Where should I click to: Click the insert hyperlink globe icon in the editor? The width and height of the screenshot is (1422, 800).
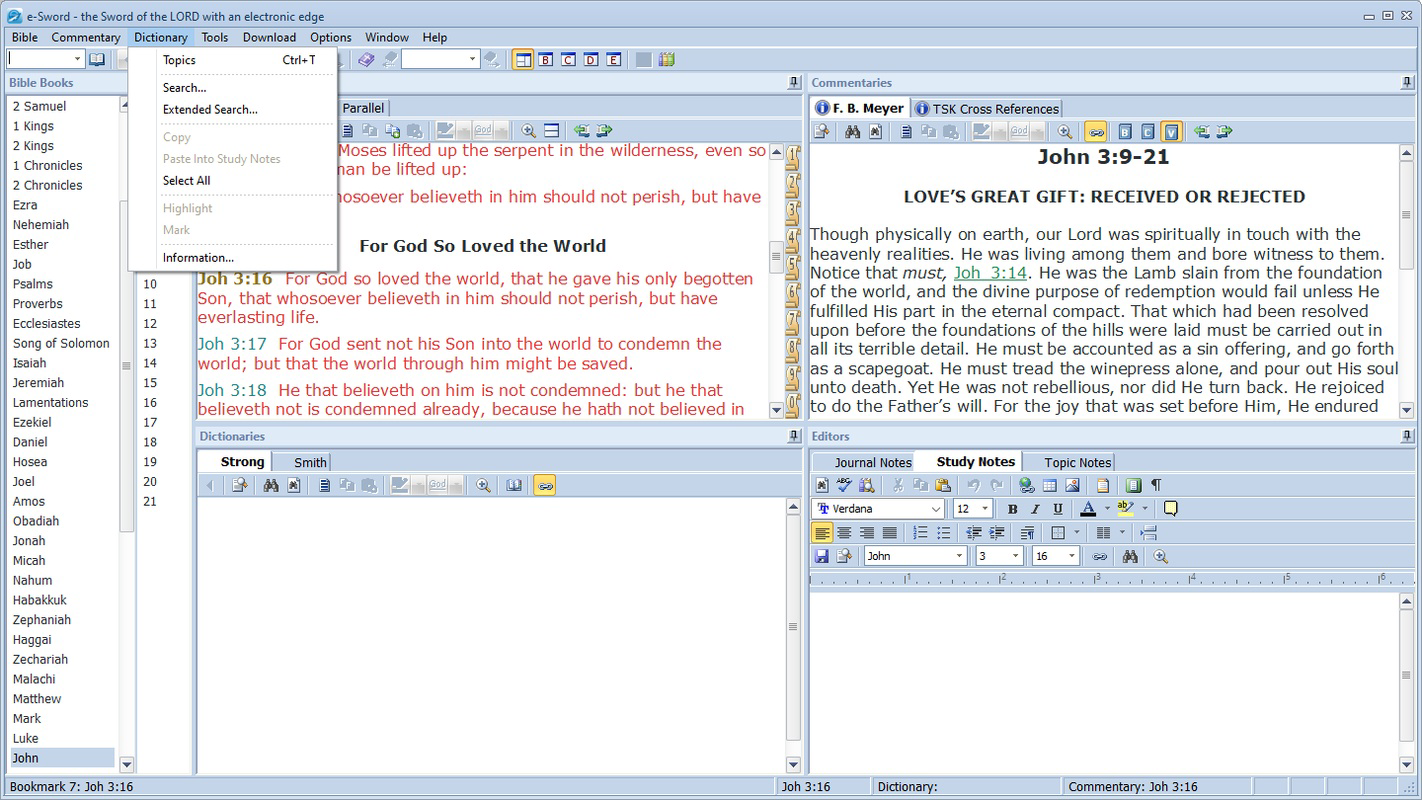(x=1027, y=485)
